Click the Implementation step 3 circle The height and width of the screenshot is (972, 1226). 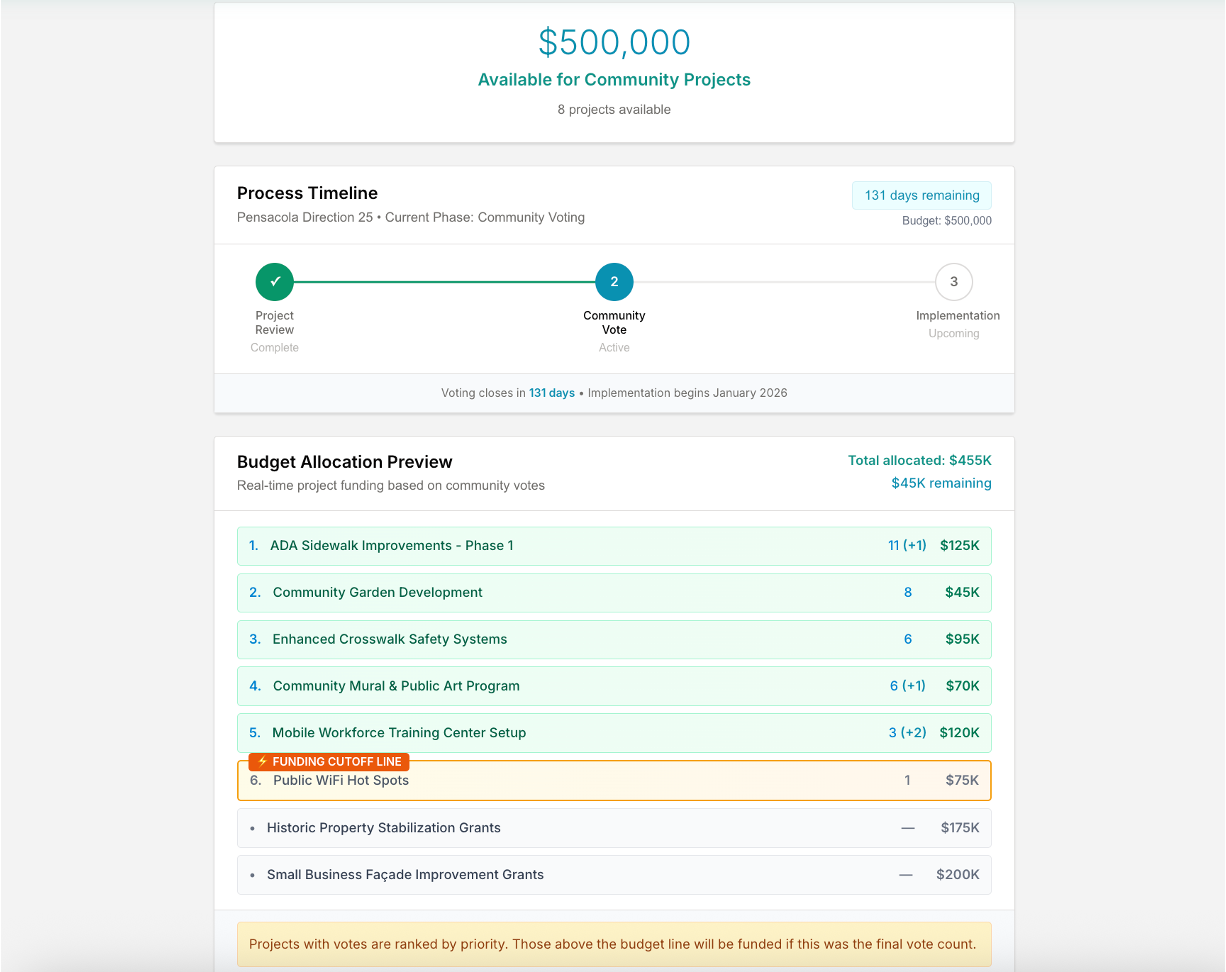(x=953, y=282)
